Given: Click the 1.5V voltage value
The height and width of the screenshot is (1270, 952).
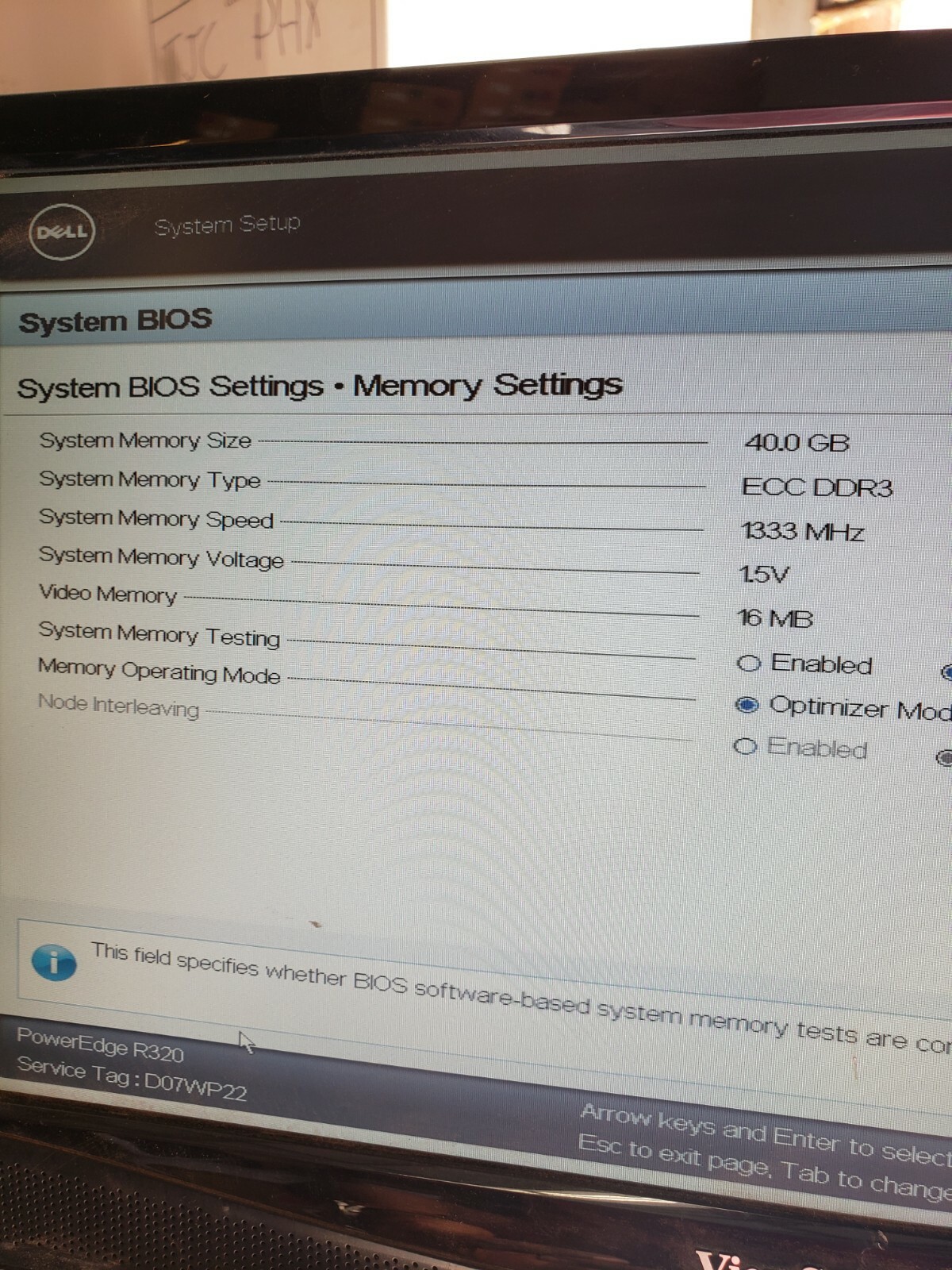Looking at the screenshot, I should [763, 574].
